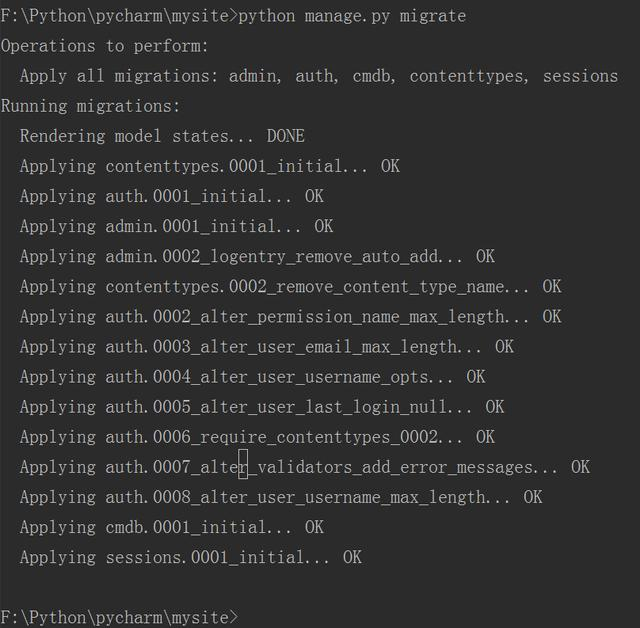
Task: Click the 'Rendering model states... DONE' line
Action: [162, 136]
